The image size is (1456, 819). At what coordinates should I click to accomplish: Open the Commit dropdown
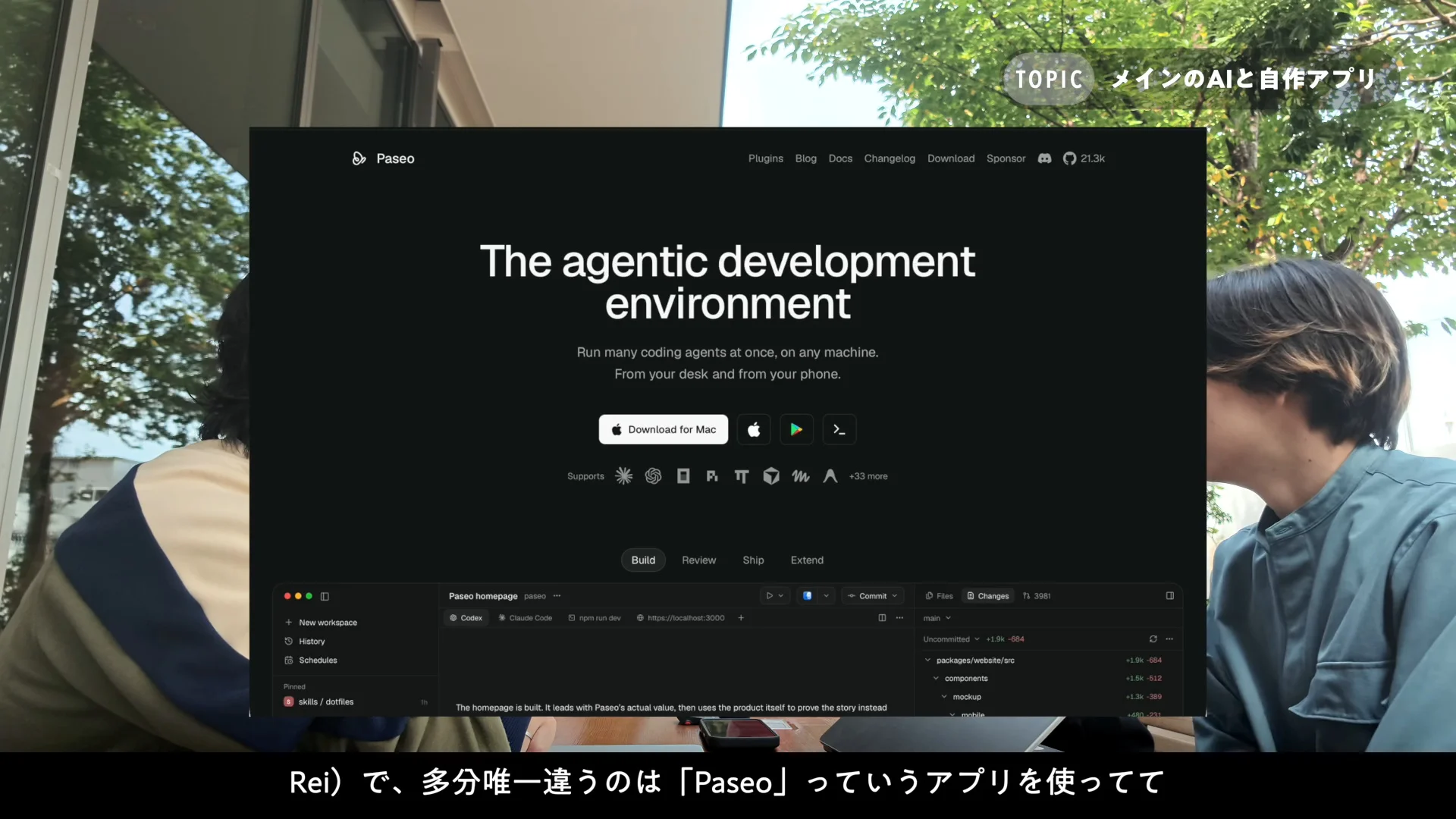(x=873, y=596)
